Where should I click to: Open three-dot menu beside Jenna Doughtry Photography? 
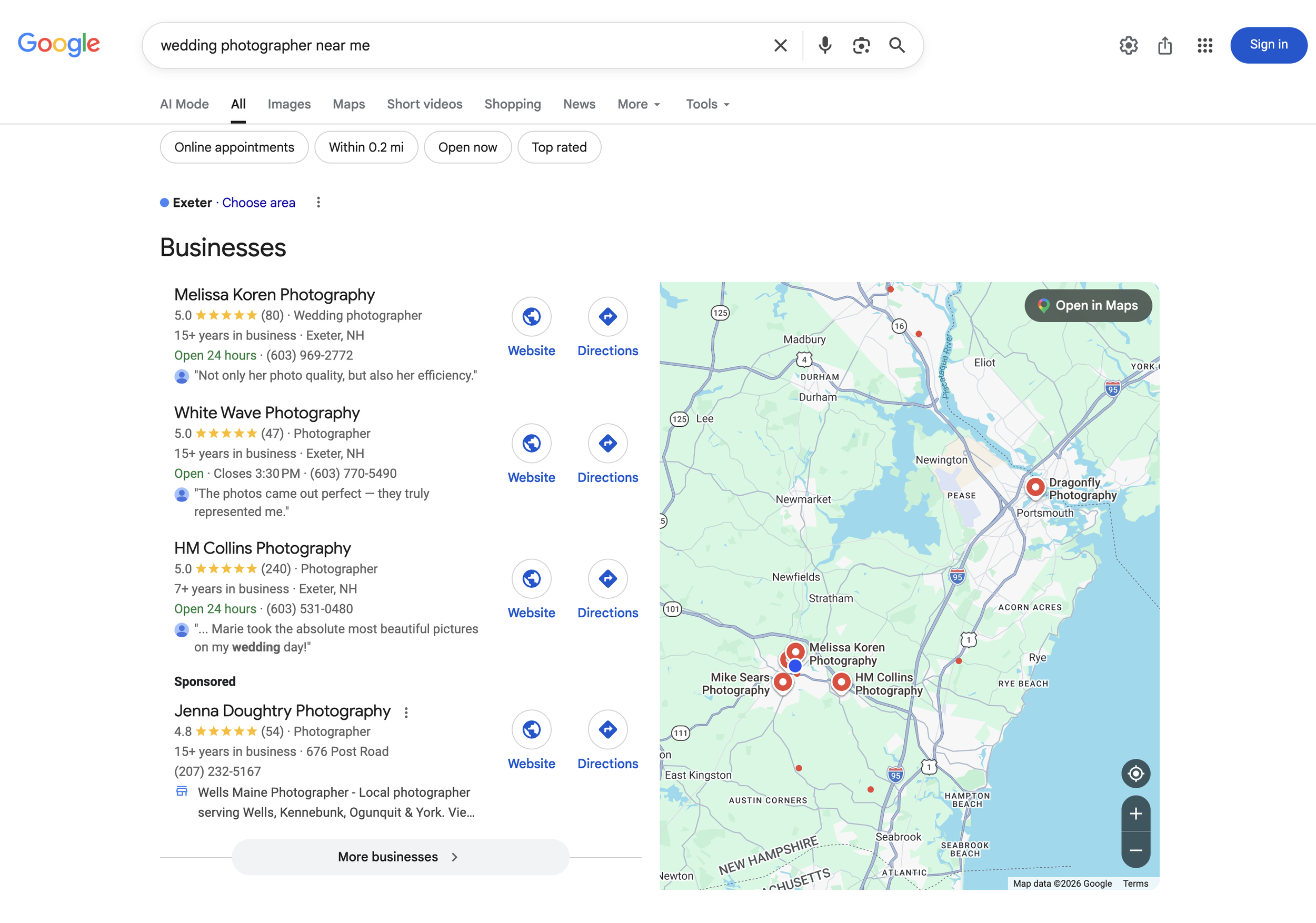tap(406, 712)
